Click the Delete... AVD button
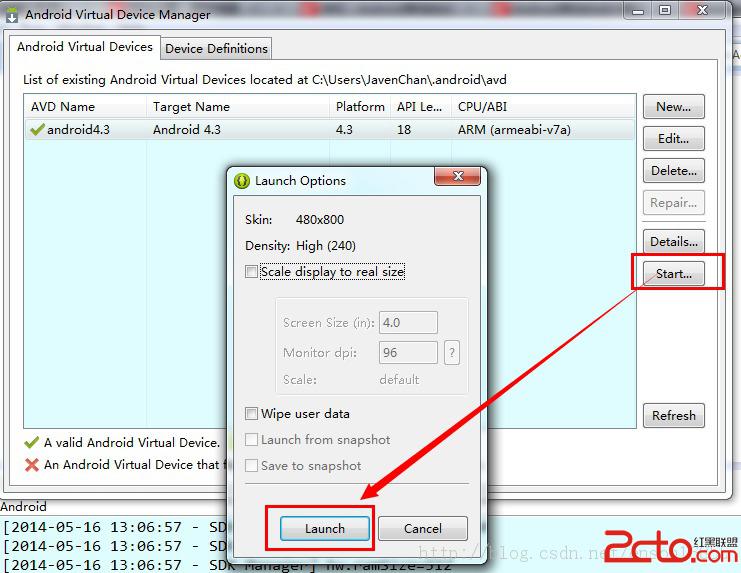Image resolution: width=741 pixels, height=573 pixels. pos(673,171)
